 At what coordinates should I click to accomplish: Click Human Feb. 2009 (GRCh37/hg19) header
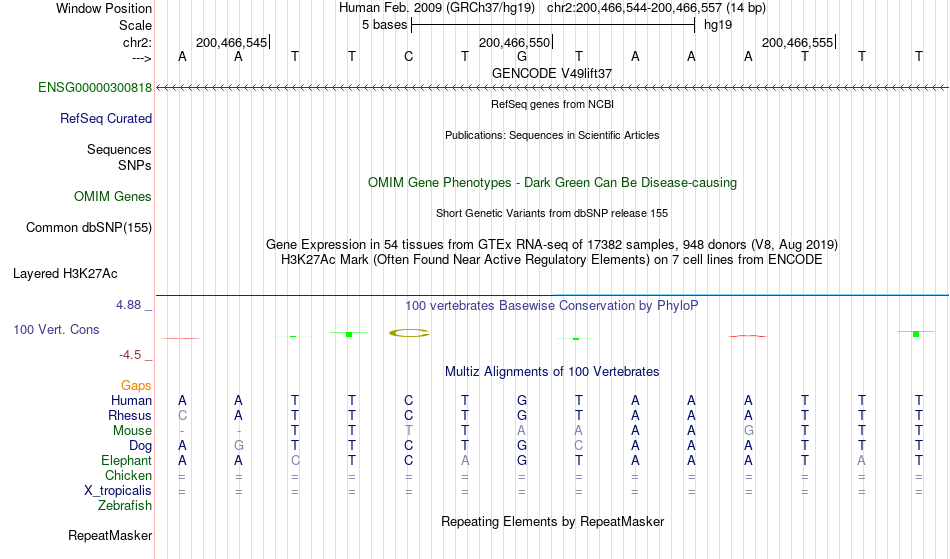point(437,8)
